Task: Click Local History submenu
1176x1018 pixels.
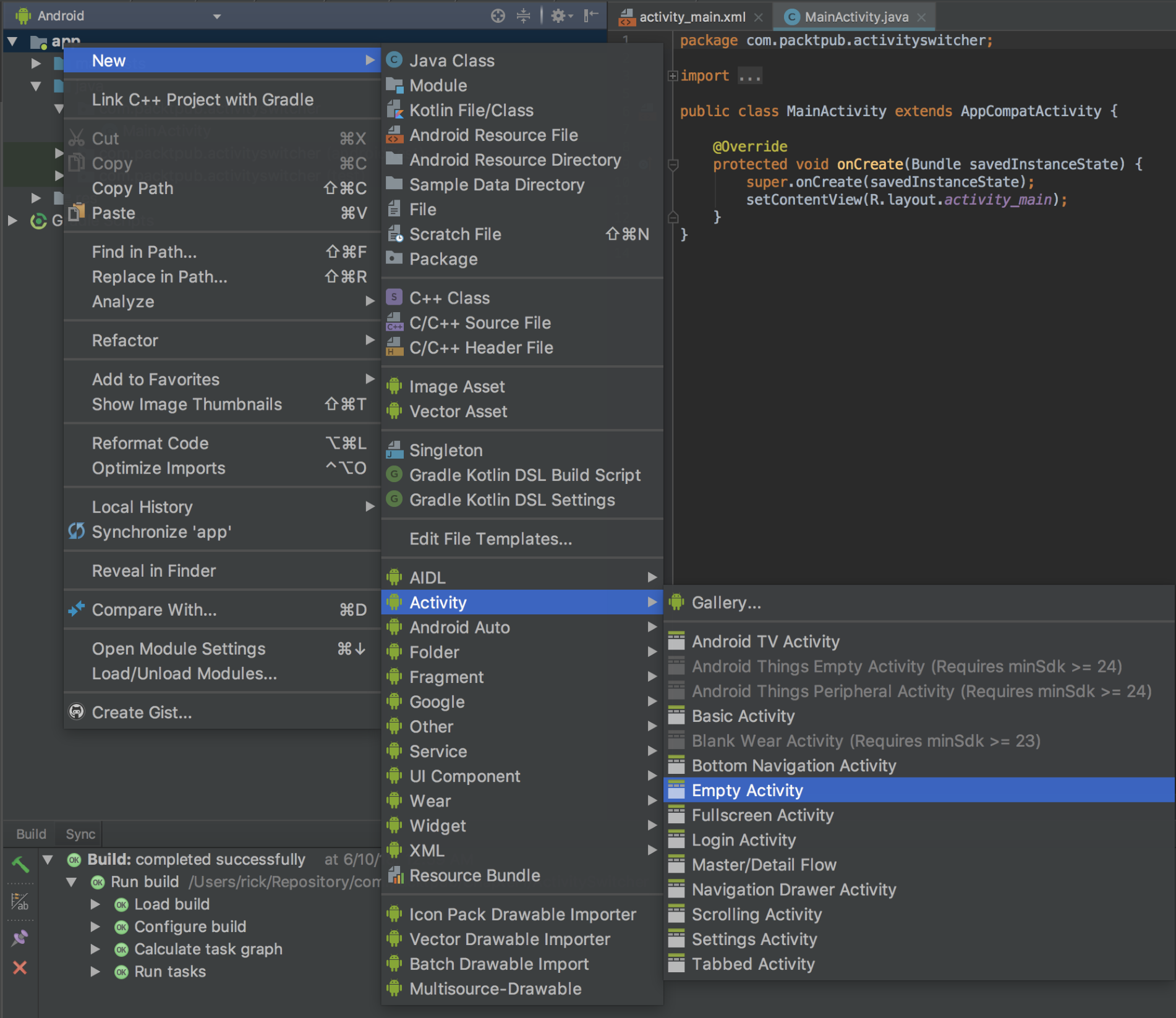Action: pos(222,507)
